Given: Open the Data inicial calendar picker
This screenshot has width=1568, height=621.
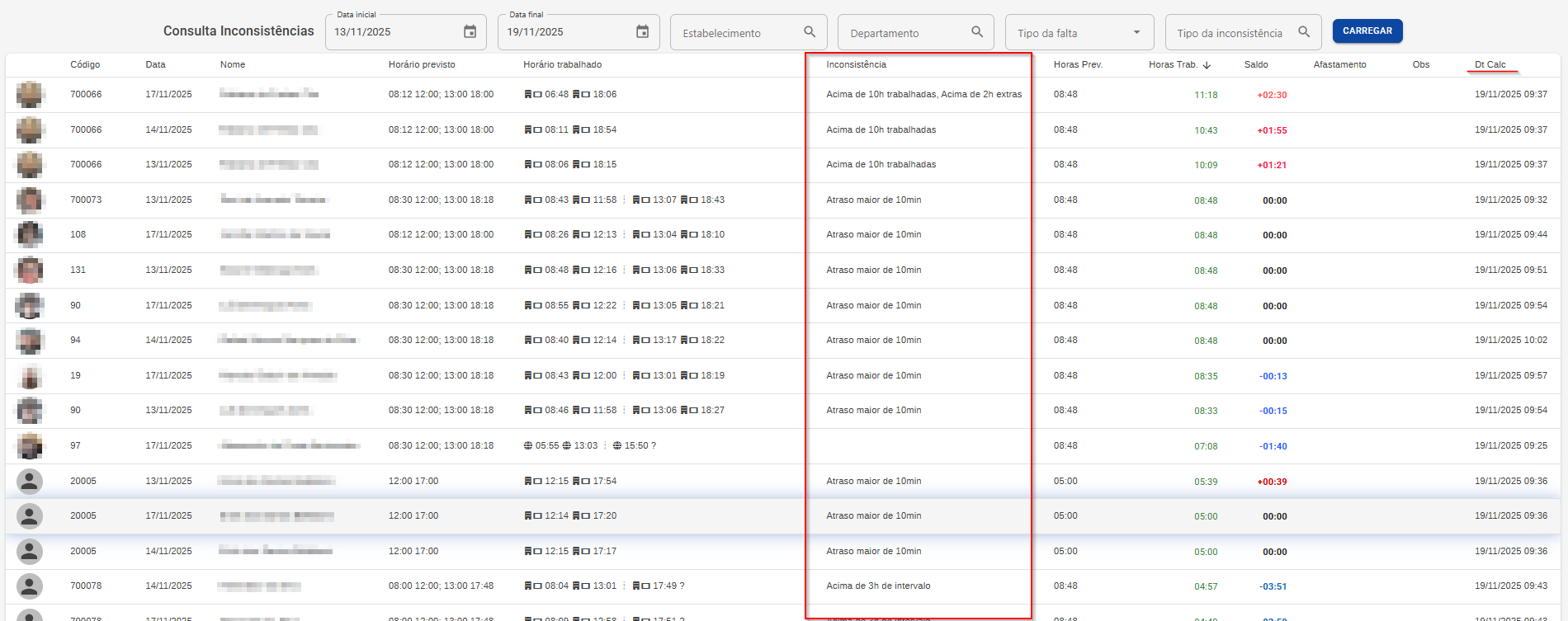Looking at the screenshot, I should tap(470, 32).
